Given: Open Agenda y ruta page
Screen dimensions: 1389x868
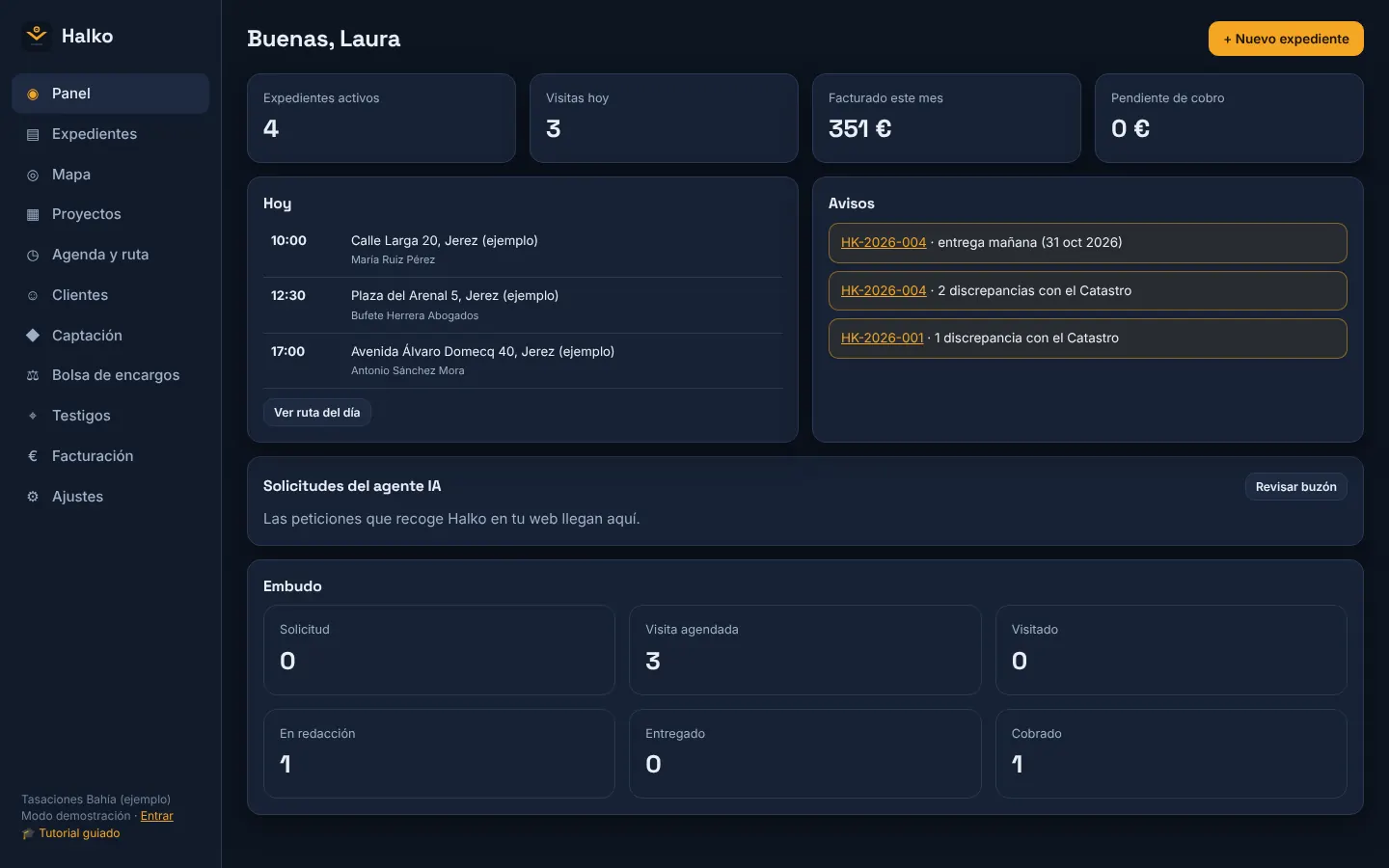Looking at the screenshot, I should (110, 255).
